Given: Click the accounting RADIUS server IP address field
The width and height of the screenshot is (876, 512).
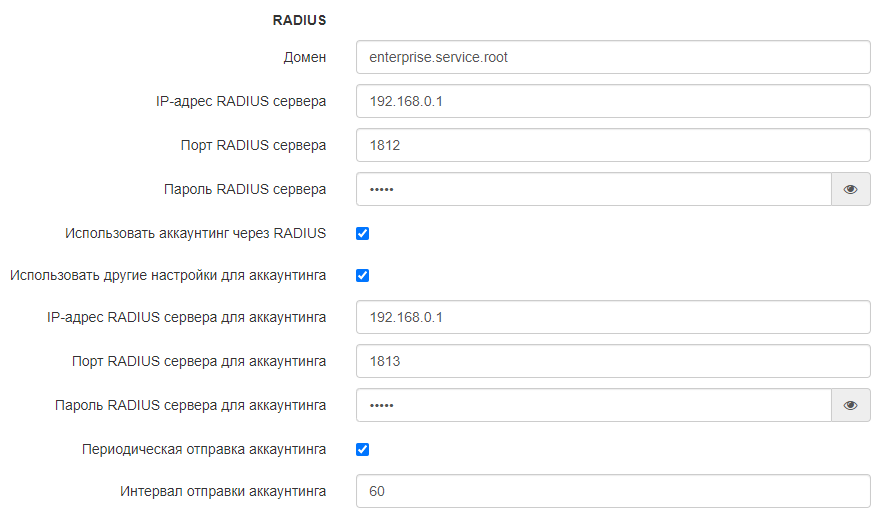Looking at the screenshot, I should 612,317.
